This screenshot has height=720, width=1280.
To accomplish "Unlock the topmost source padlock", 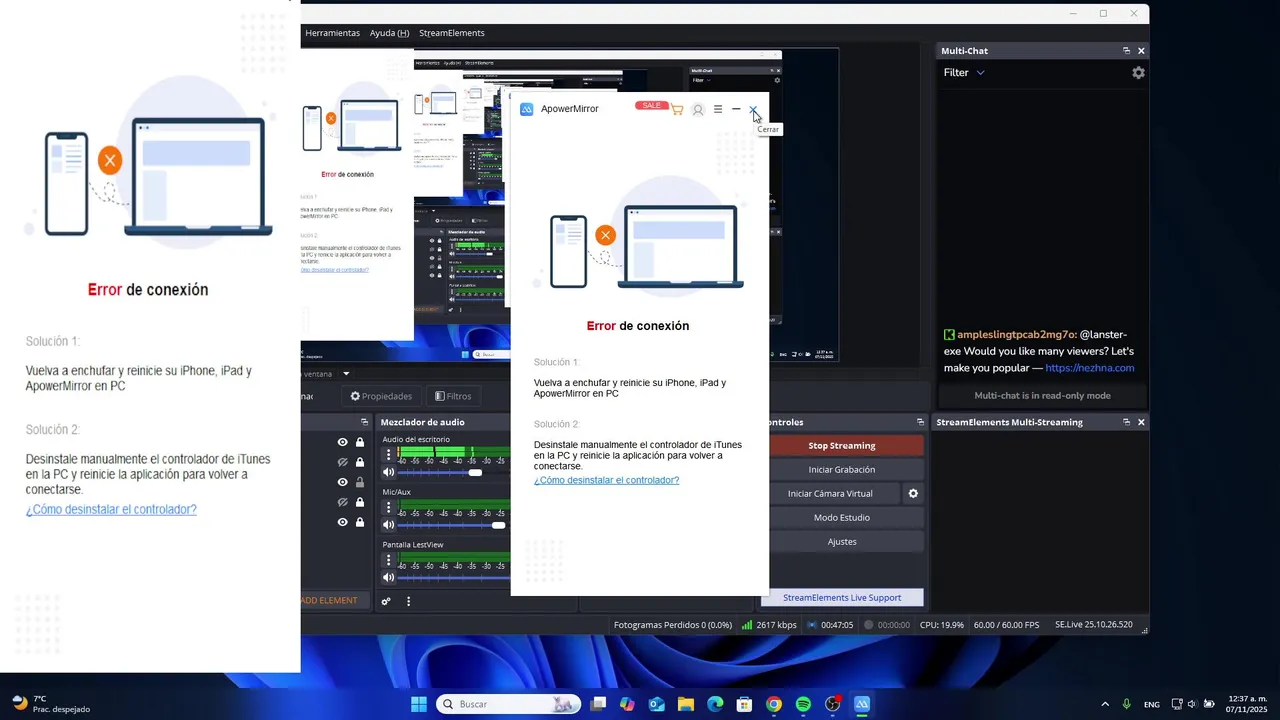I will click(x=360, y=442).
